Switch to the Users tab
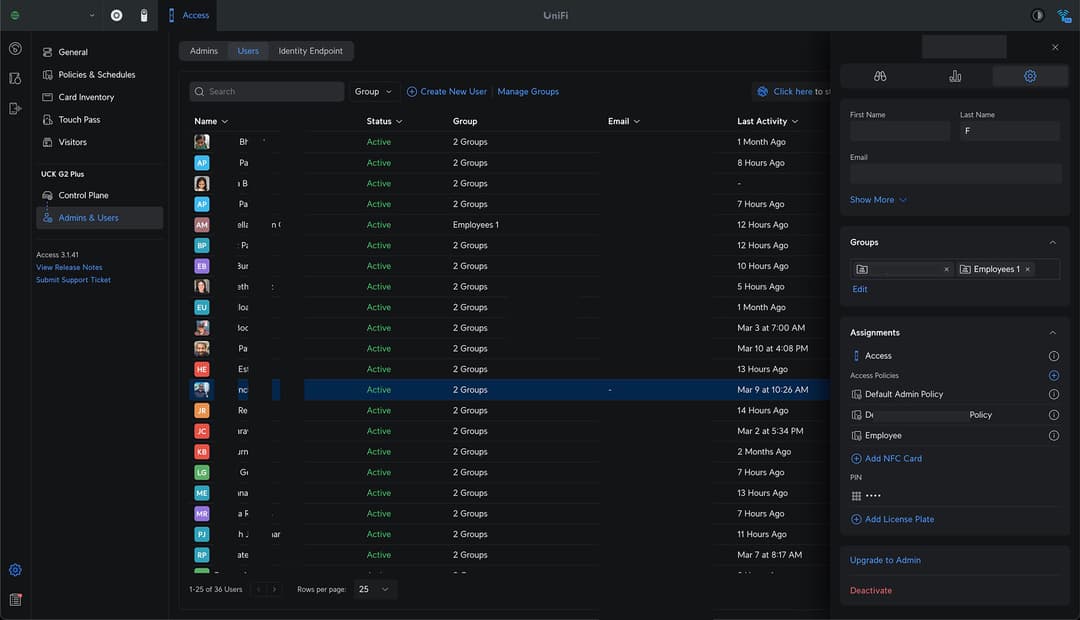 tap(248, 51)
